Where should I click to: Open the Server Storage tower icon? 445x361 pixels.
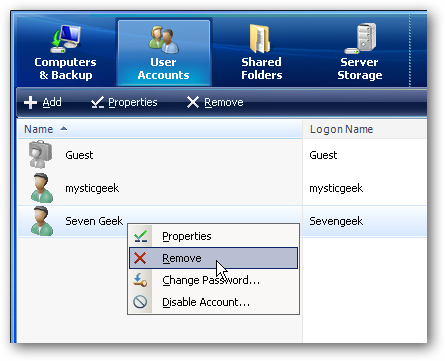[x=361, y=39]
